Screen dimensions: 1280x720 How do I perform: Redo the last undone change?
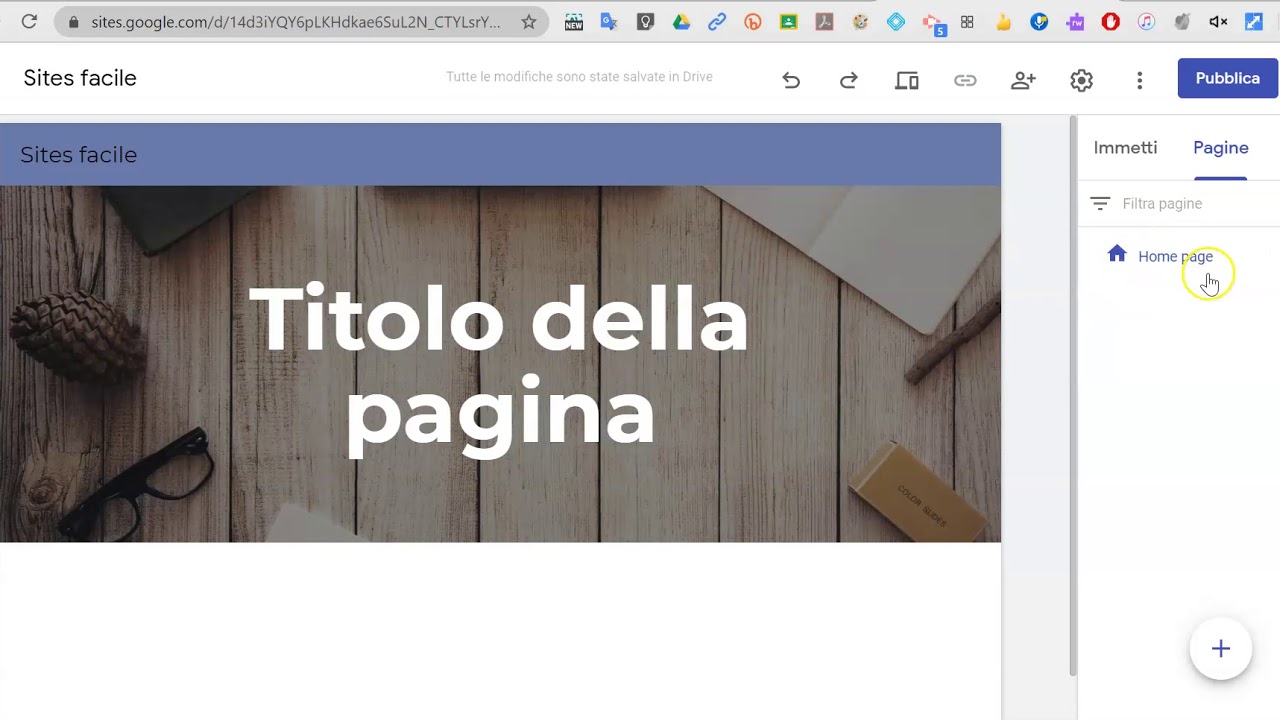(x=849, y=80)
